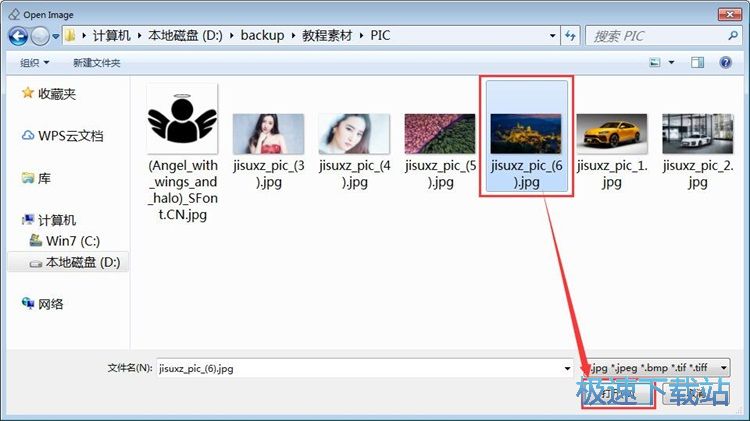Click into the 搜索 PIC search box

655,36
